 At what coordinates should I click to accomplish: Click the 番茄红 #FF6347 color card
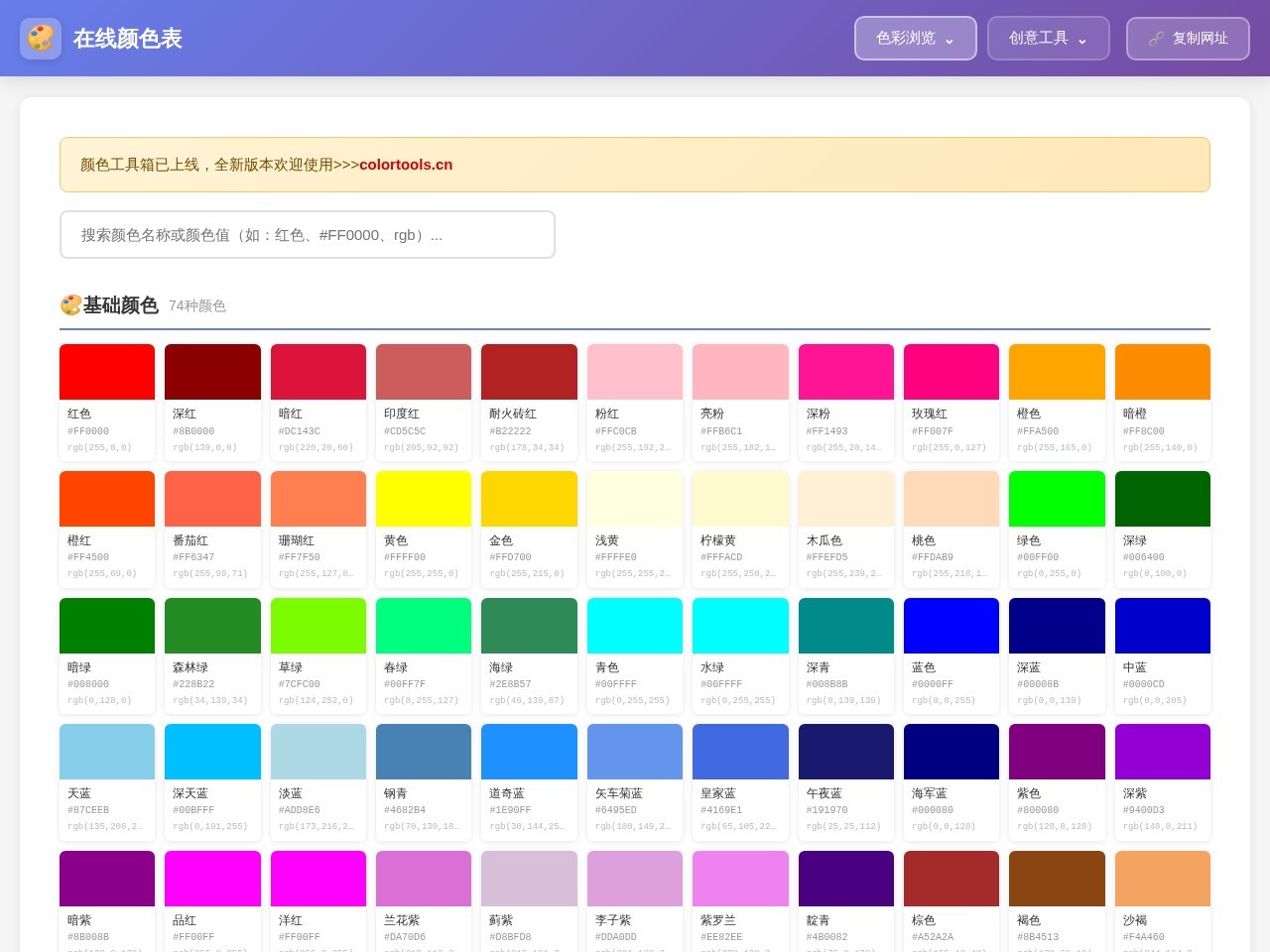click(212, 530)
